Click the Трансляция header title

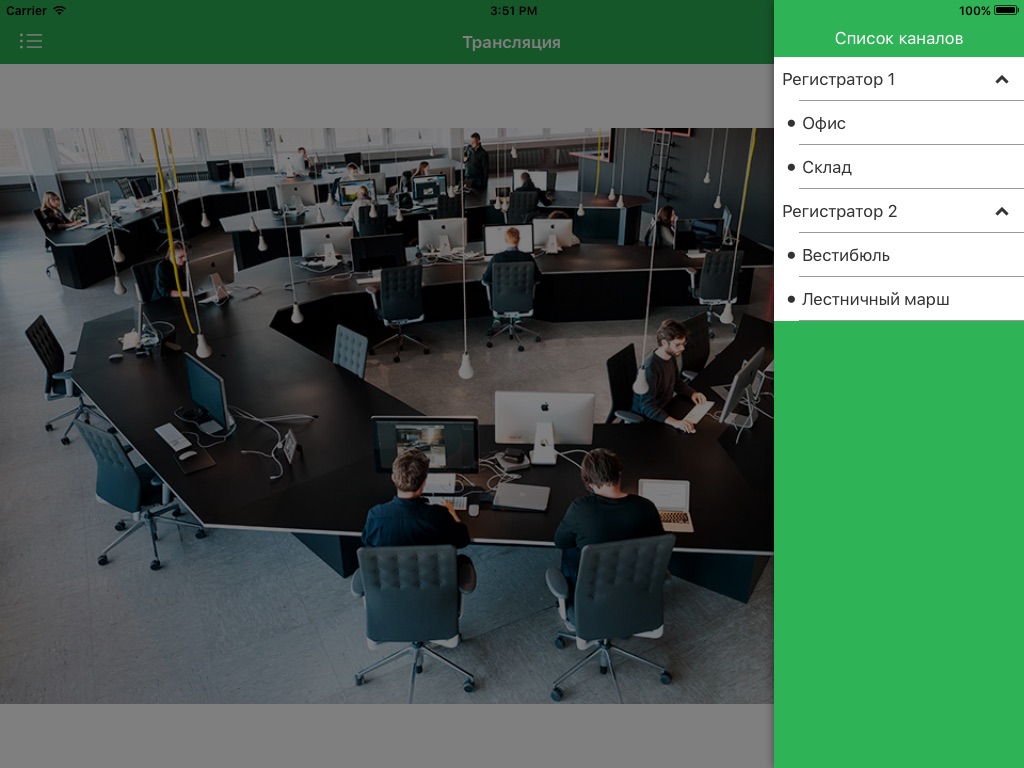pos(511,42)
